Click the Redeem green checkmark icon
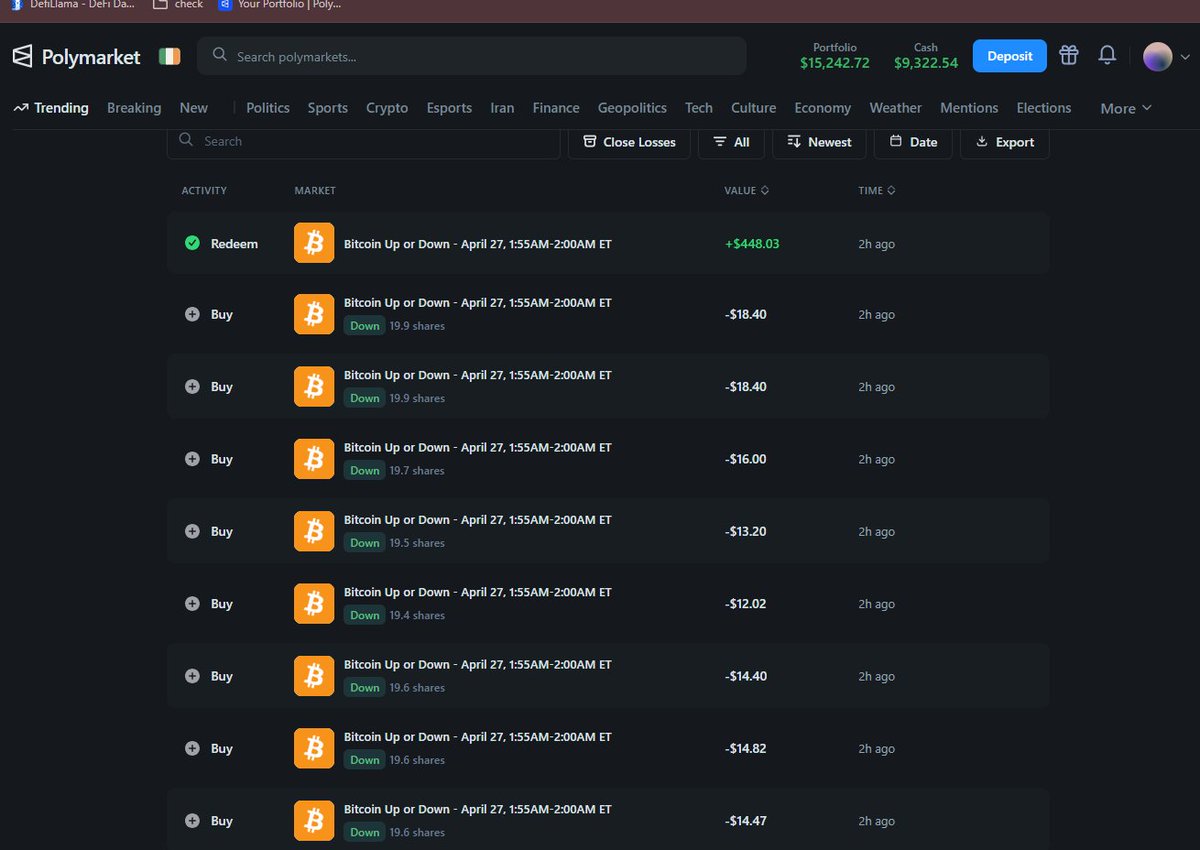 point(192,243)
